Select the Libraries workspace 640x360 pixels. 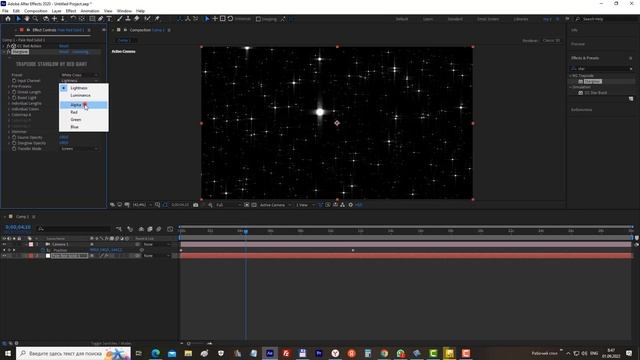521,19
